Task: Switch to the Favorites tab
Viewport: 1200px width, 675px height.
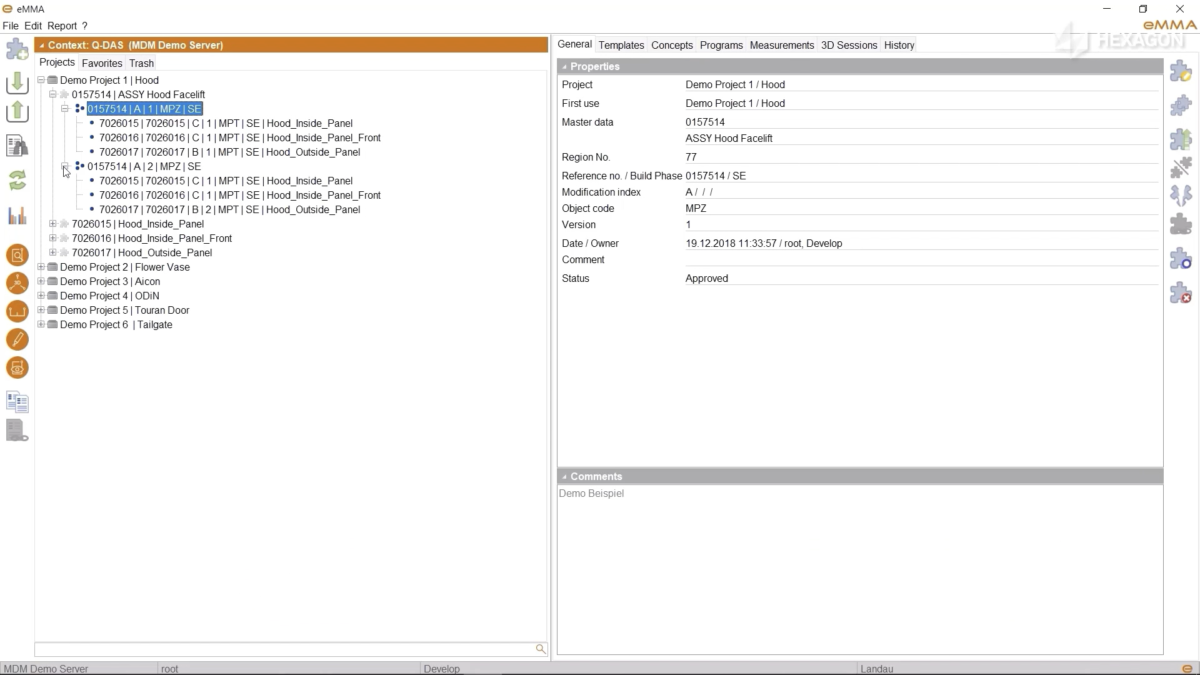Action: point(102,63)
